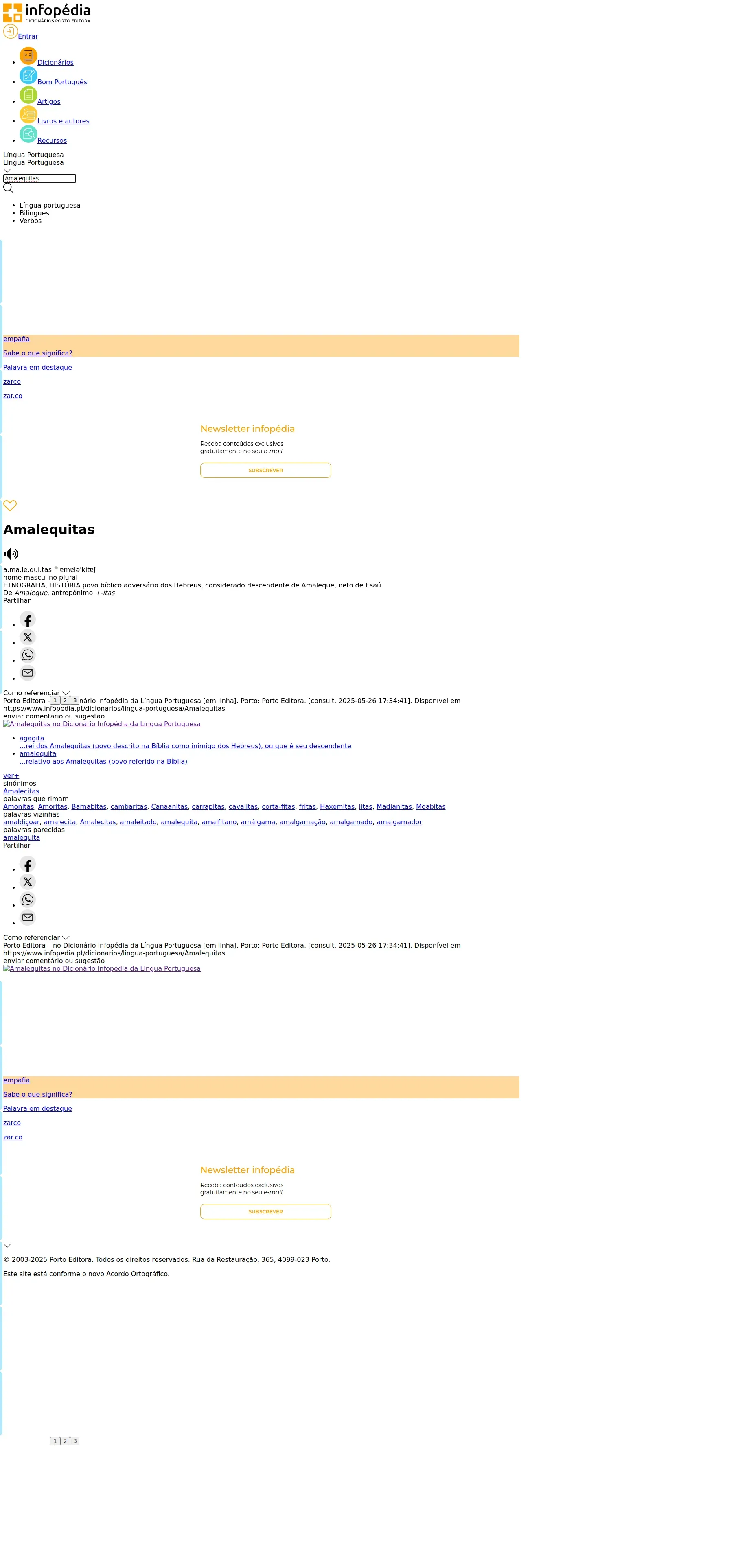
Task: Switch to the Bilingues tab
Action: pos(34,214)
